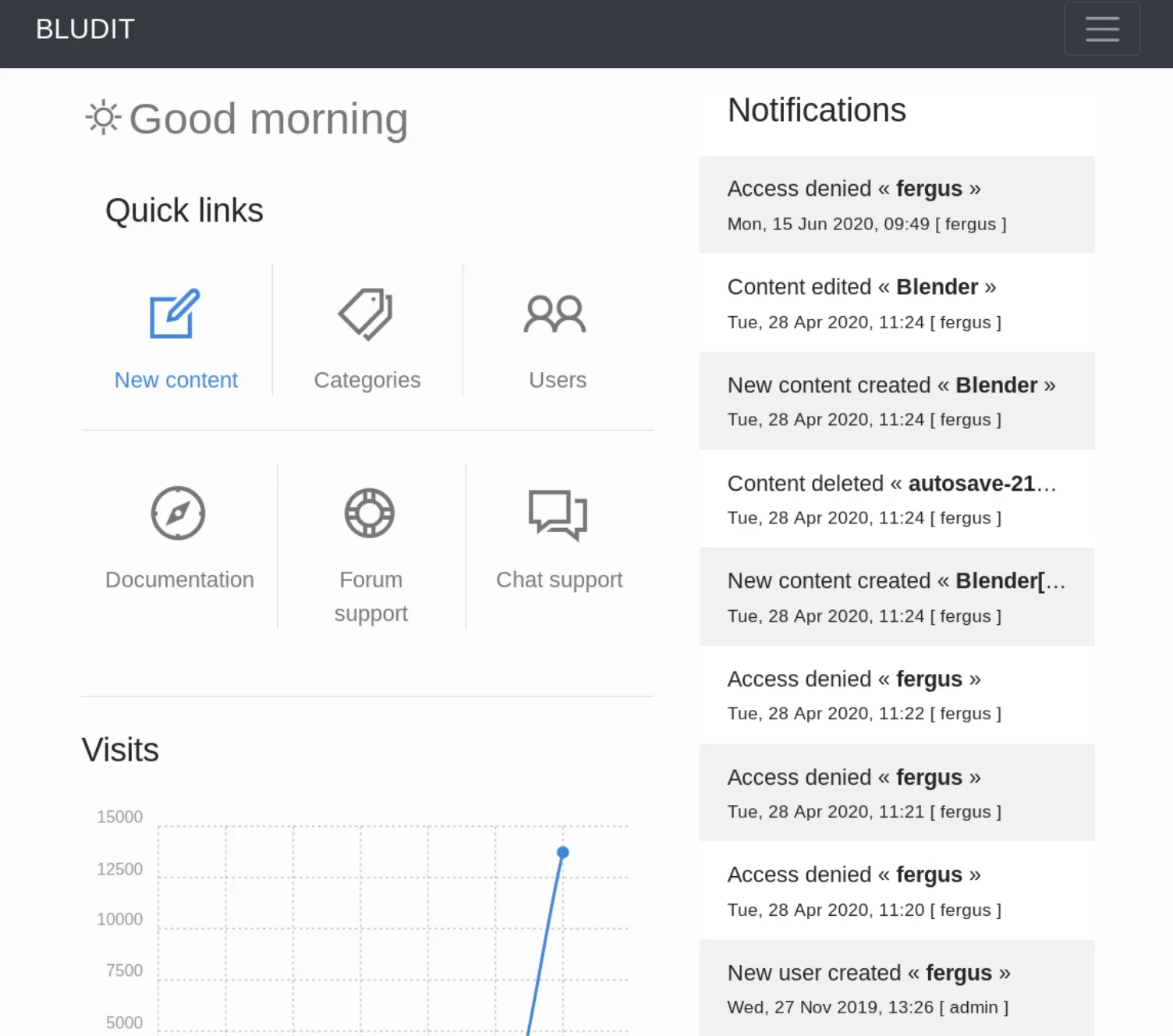Viewport: 1173px width, 1036px height.
Task: Click the BLUDIT brand logo
Action: [x=85, y=29]
